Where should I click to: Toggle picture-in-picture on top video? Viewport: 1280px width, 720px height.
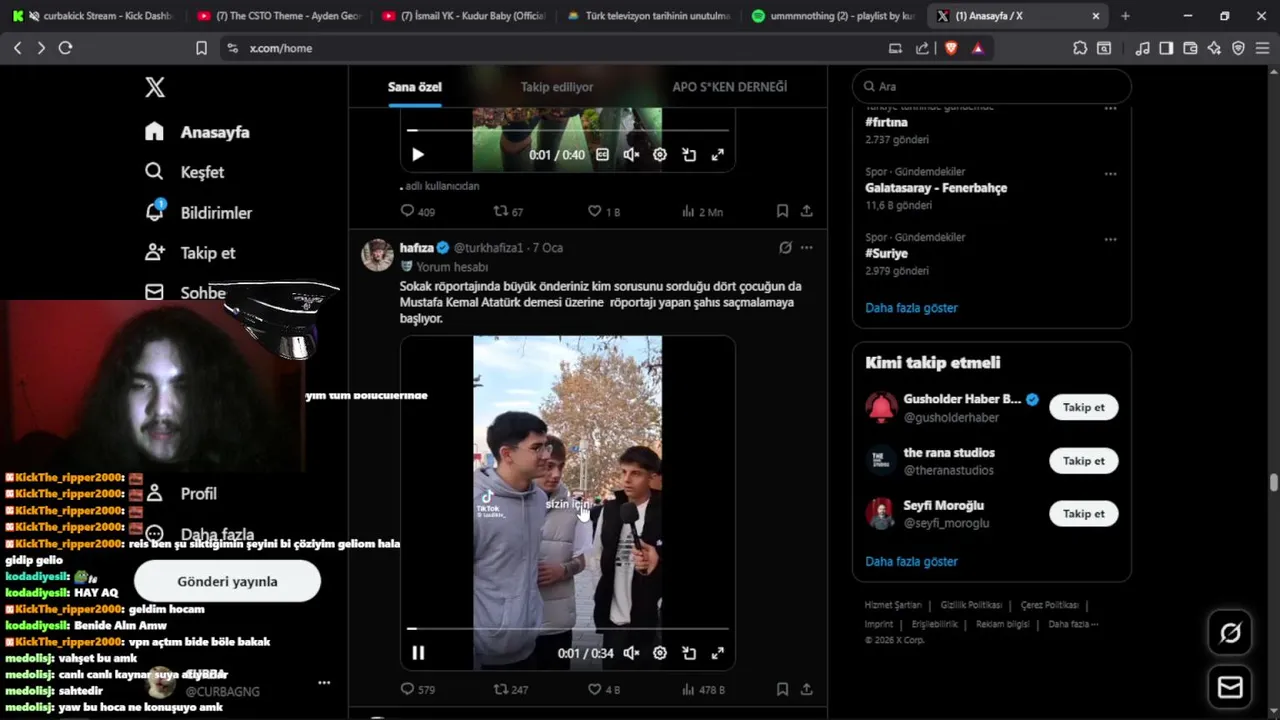(689, 155)
